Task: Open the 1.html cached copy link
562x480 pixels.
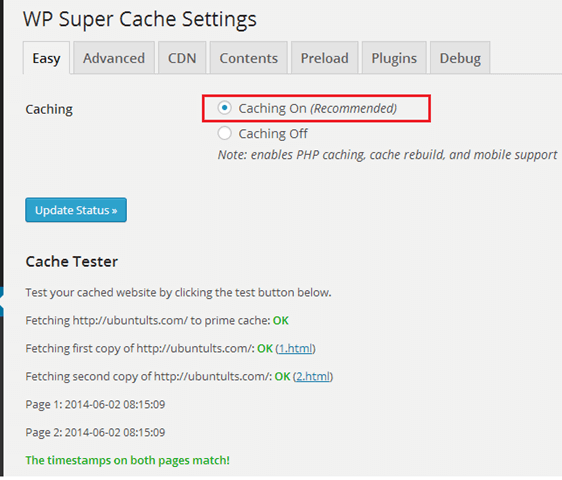Action: tap(295, 348)
